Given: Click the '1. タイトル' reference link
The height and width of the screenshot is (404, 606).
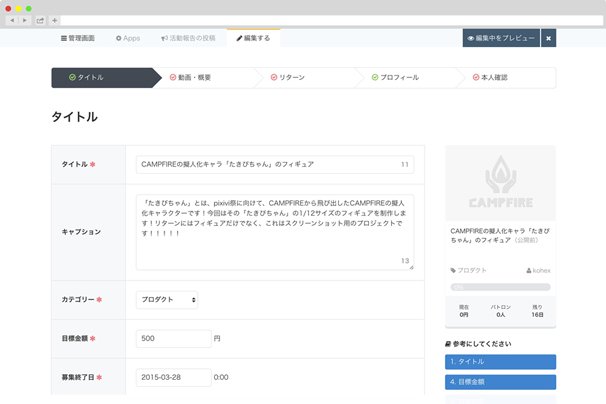Looking at the screenshot, I should 499,362.
